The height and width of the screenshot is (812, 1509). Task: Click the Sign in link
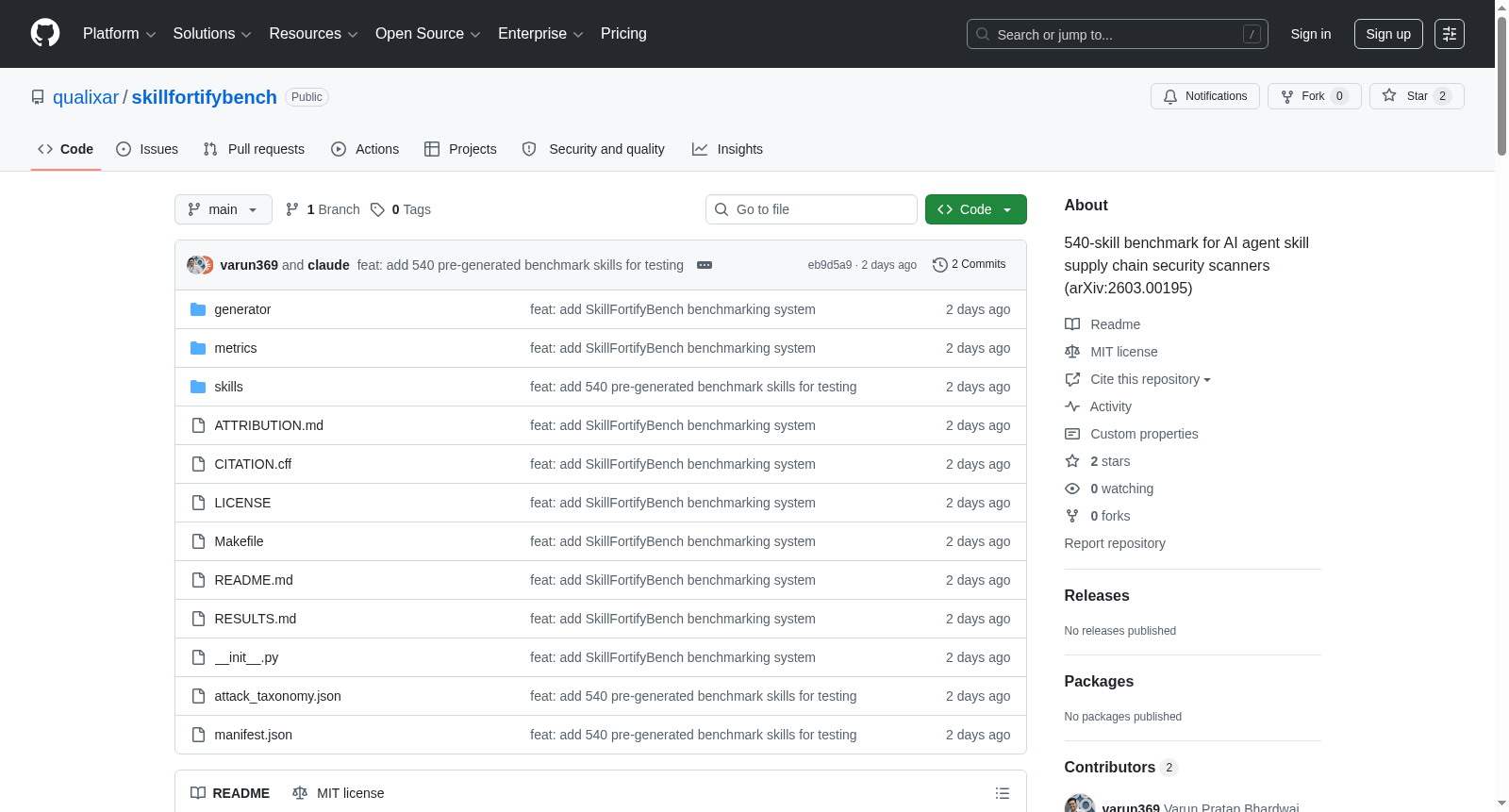pos(1311,34)
